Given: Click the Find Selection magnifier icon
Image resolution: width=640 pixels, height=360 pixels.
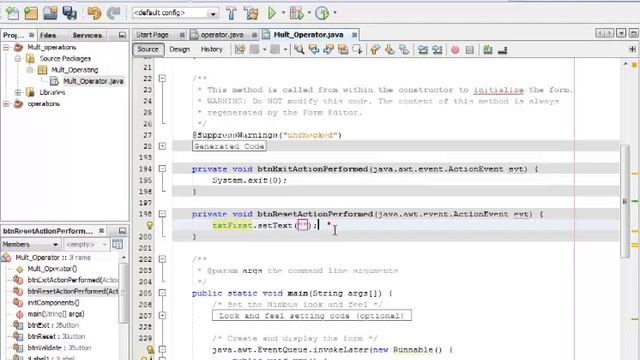Looking at the screenshot, I should (299, 50).
